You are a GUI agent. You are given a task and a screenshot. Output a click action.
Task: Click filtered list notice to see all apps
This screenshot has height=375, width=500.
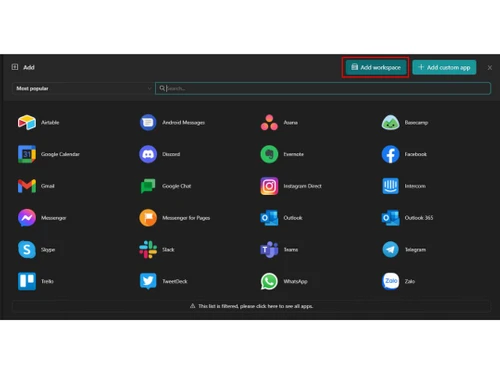[x=252, y=306]
